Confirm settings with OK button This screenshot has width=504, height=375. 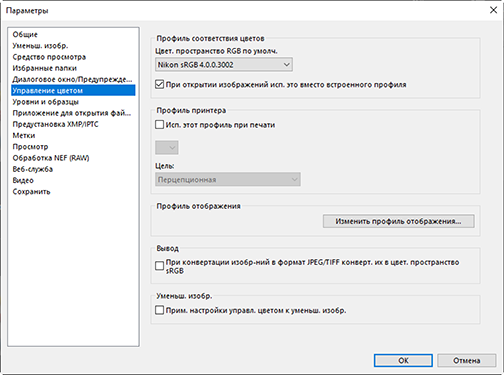pos(403,360)
